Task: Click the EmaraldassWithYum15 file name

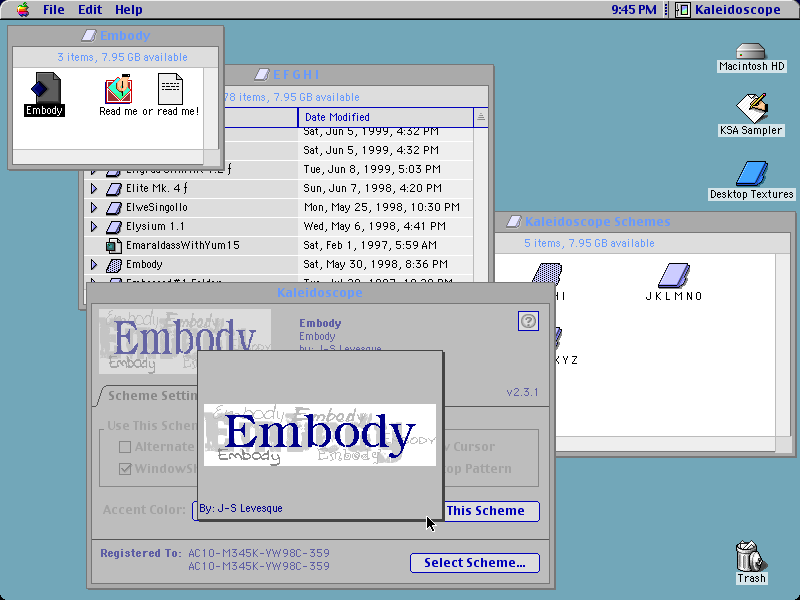Action: 183,245
